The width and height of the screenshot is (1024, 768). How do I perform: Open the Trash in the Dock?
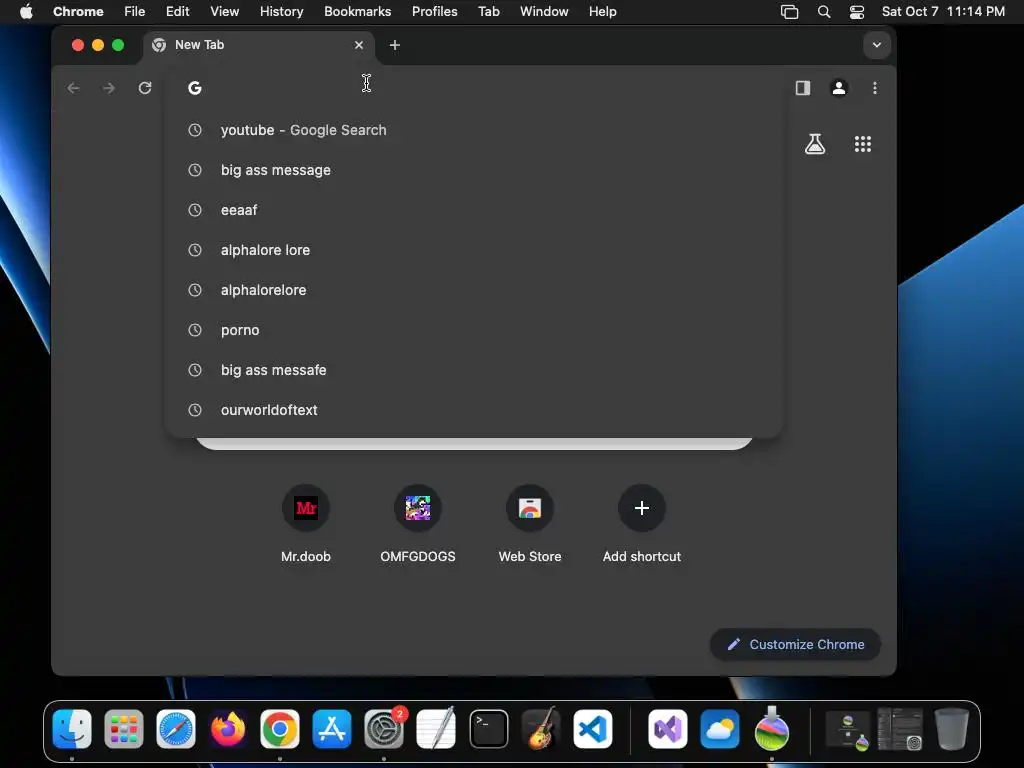(x=952, y=729)
